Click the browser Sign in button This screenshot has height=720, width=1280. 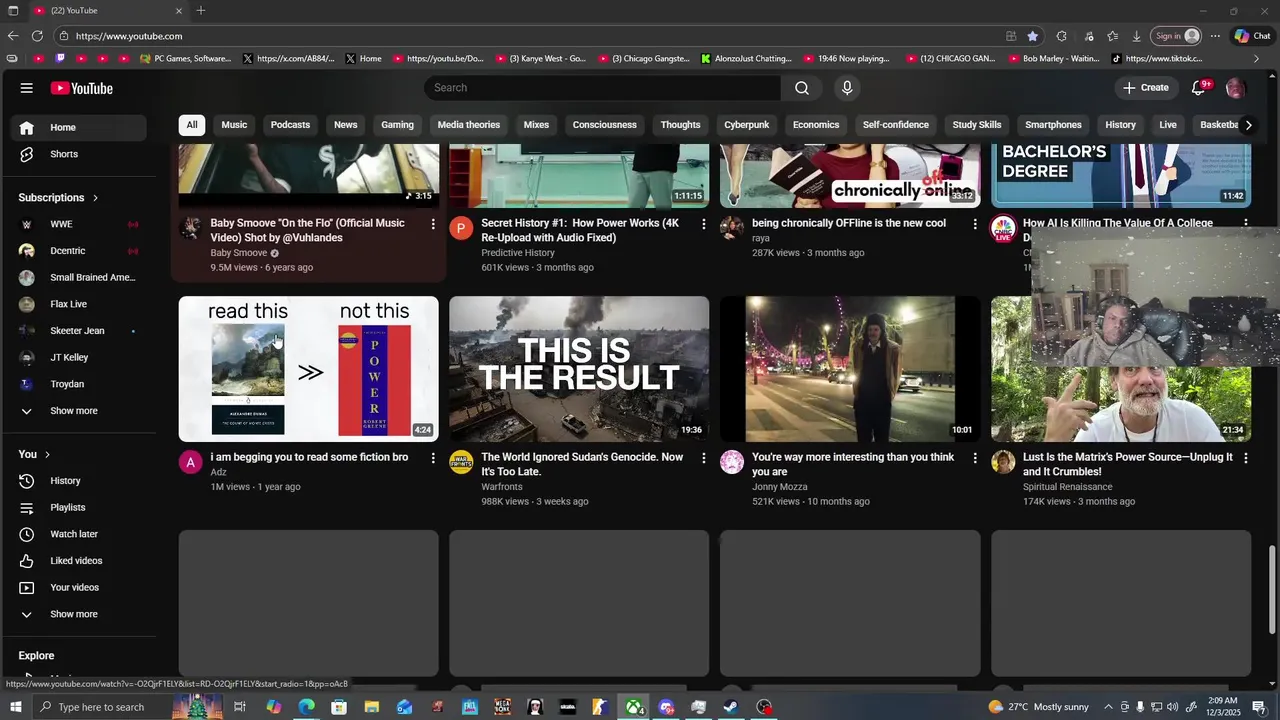pyautogui.click(x=1175, y=36)
